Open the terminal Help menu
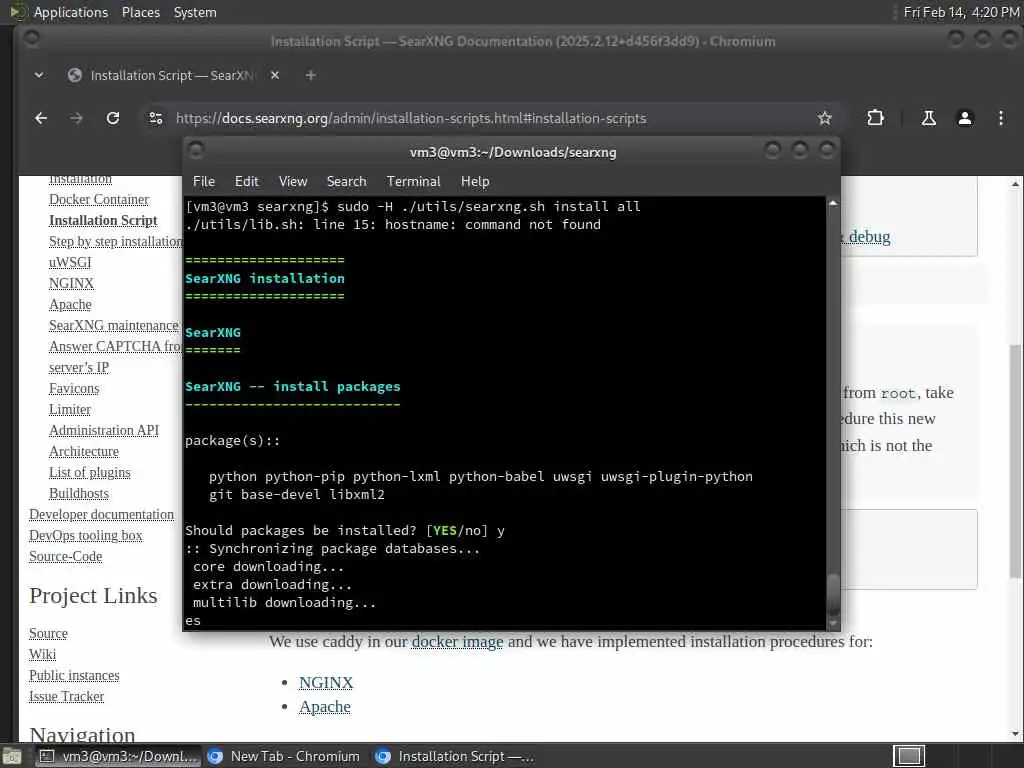 (x=475, y=182)
